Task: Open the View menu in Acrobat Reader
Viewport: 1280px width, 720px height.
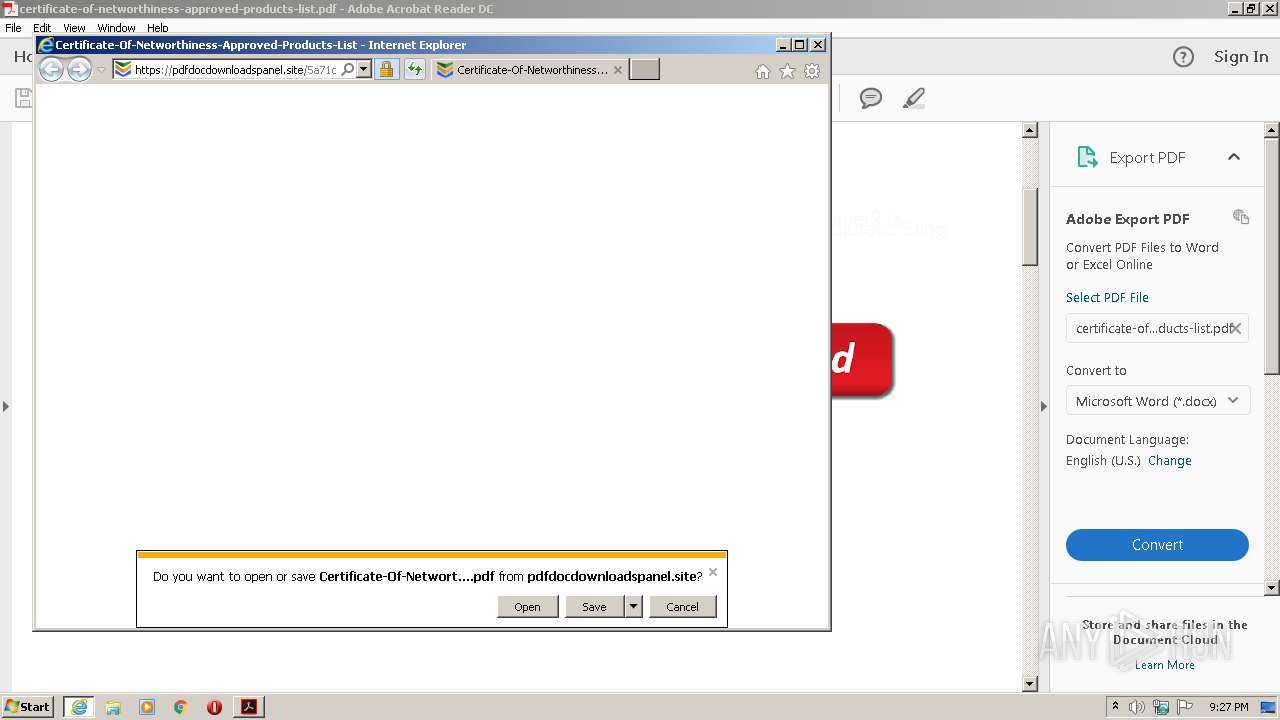Action: pos(74,28)
